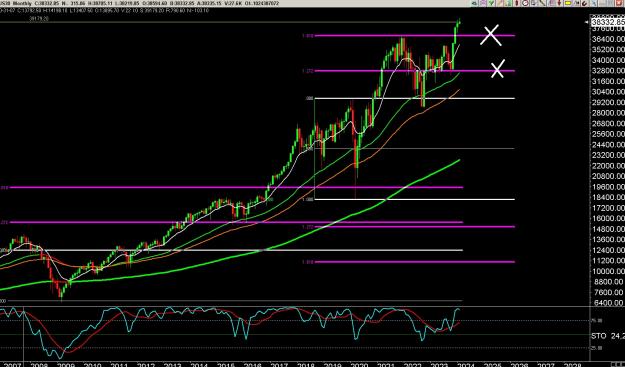
Task: Click the eye-shaped icon at toolbar start
Action: coord(474,3)
